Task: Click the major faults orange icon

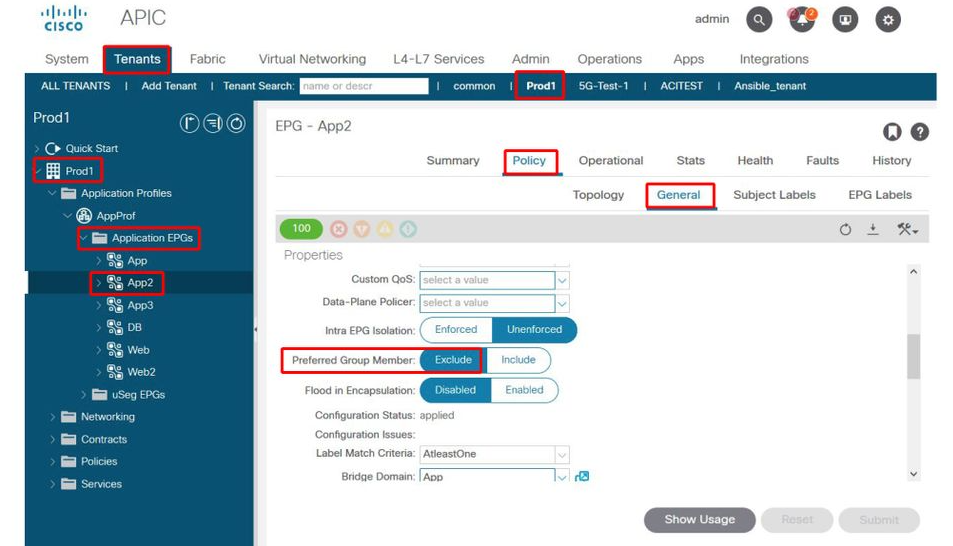Action: click(x=362, y=229)
